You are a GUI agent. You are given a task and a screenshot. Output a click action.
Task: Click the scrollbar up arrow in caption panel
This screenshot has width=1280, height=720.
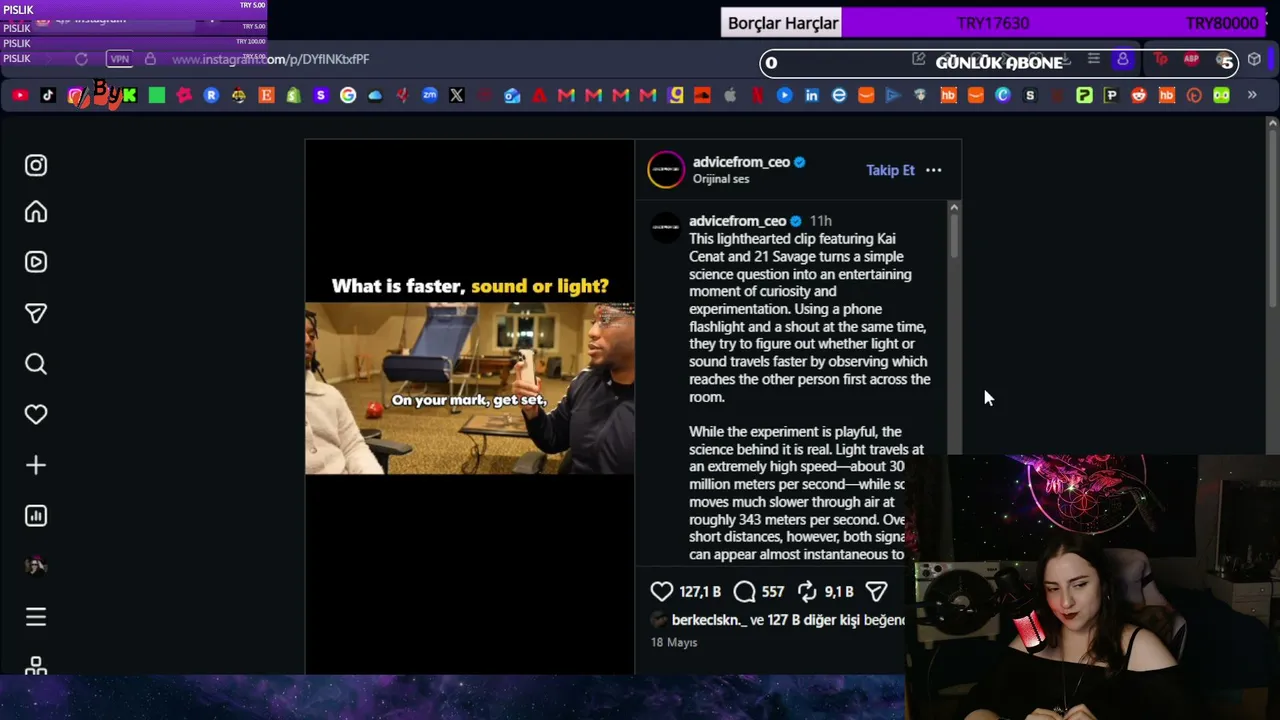tap(954, 207)
